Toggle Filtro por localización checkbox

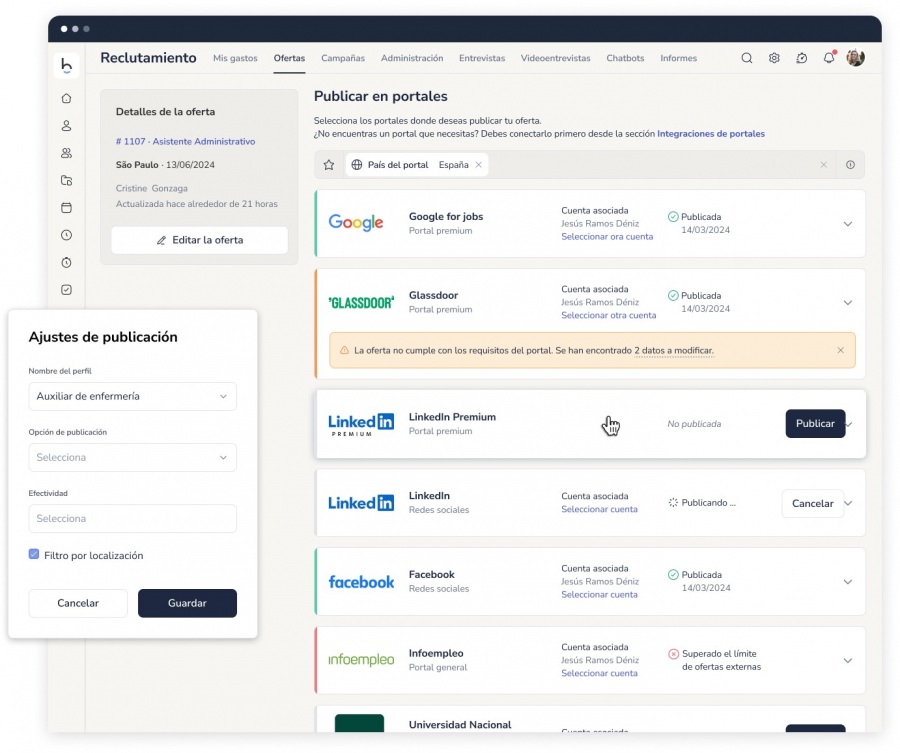click(x=34, y=554)
